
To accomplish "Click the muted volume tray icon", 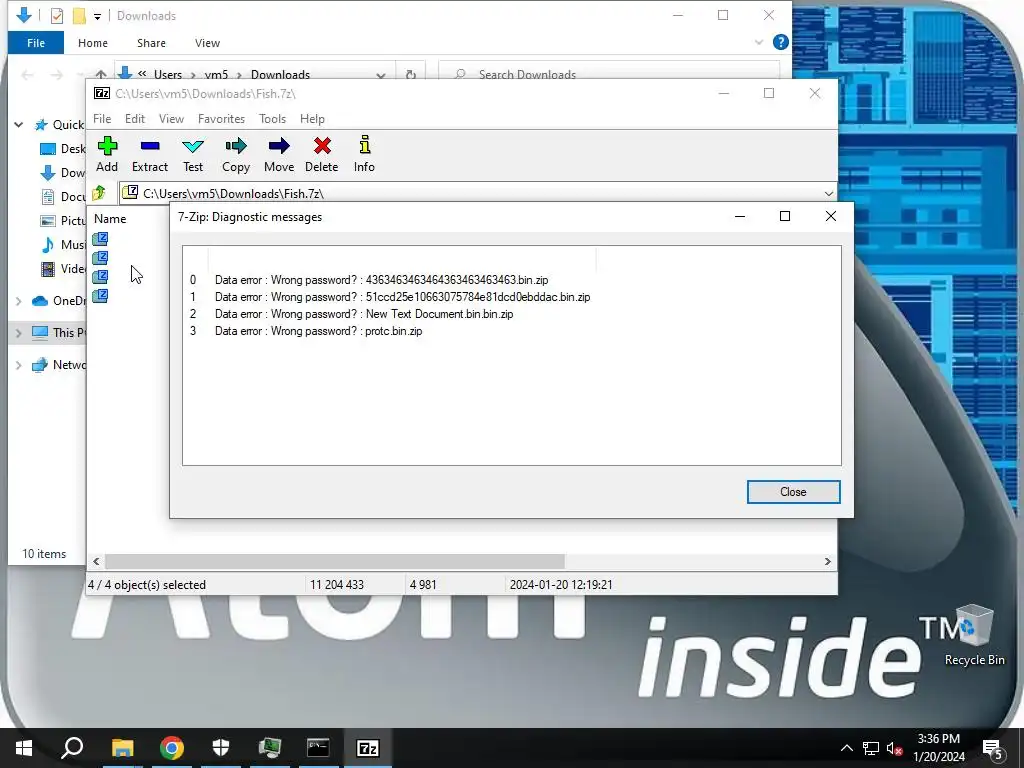I will tap(894, 748).
